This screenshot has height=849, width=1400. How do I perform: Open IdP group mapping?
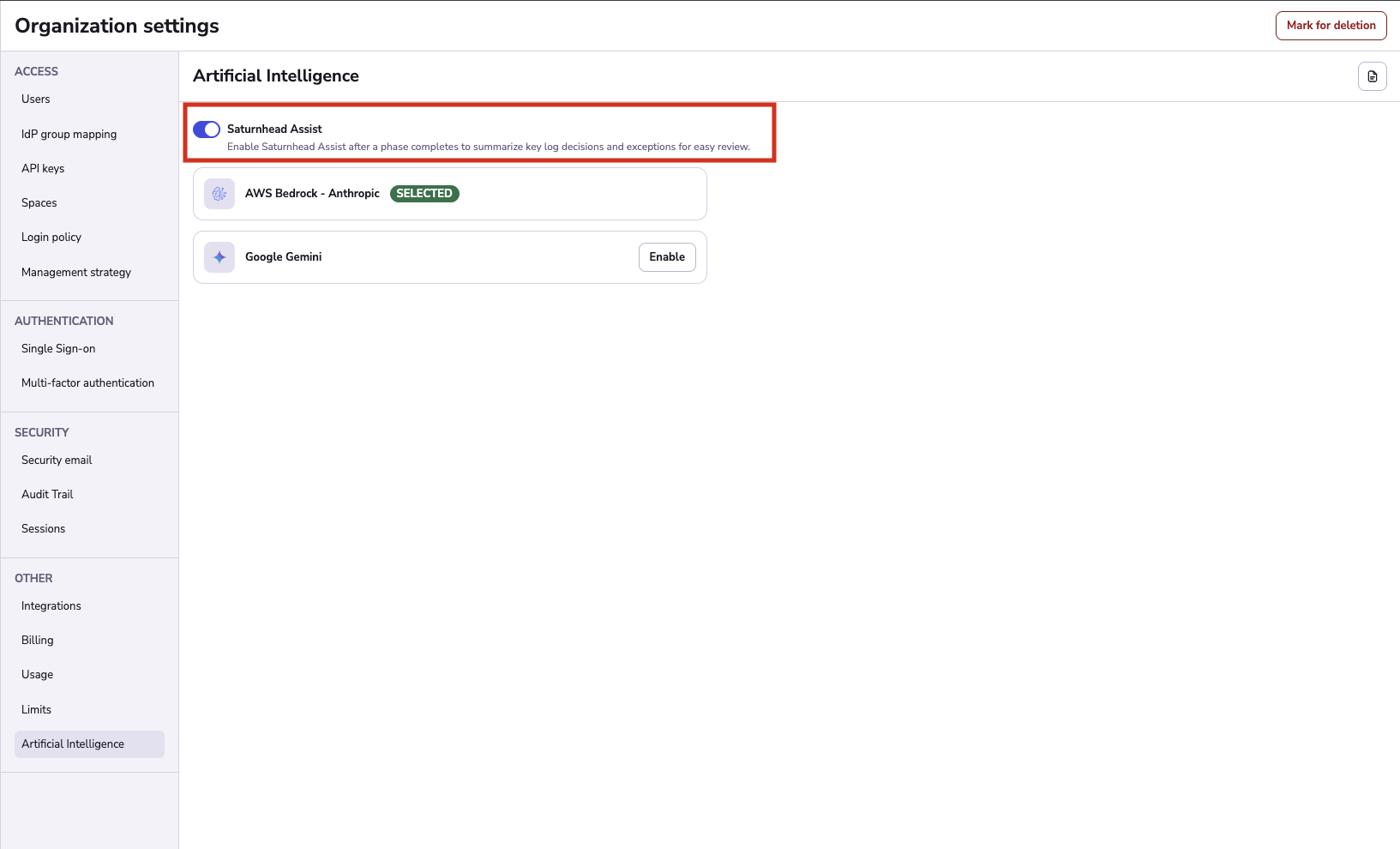(69, 134)
